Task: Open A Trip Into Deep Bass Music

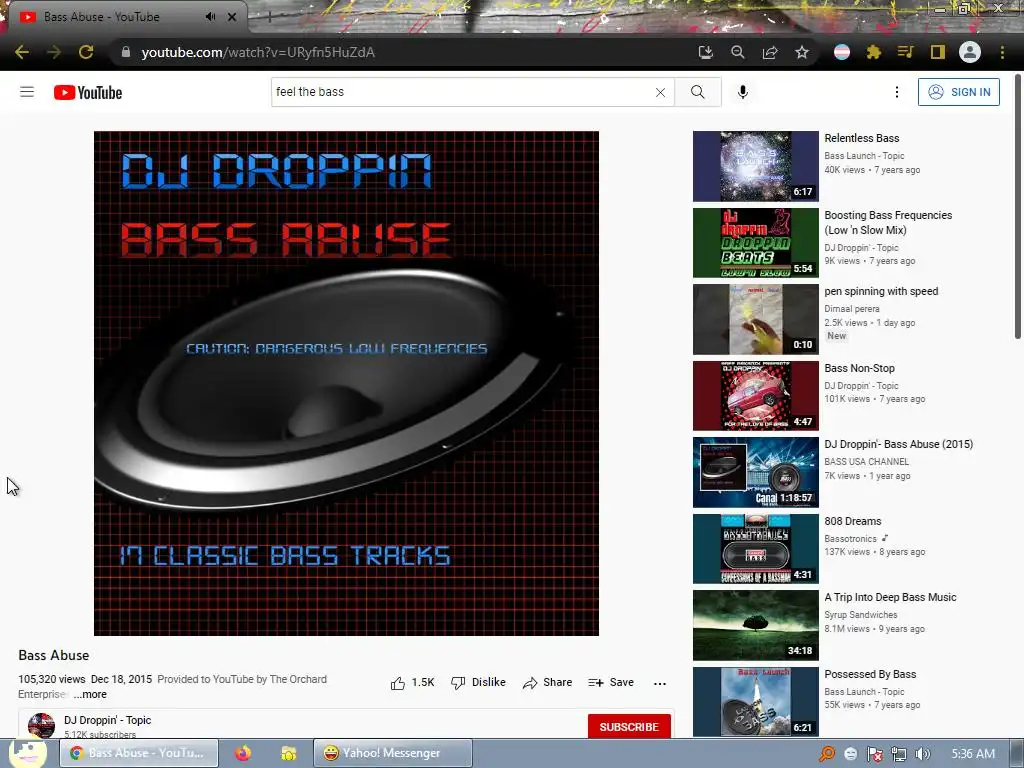Action: pyautogui.click(x=890, y=597)
